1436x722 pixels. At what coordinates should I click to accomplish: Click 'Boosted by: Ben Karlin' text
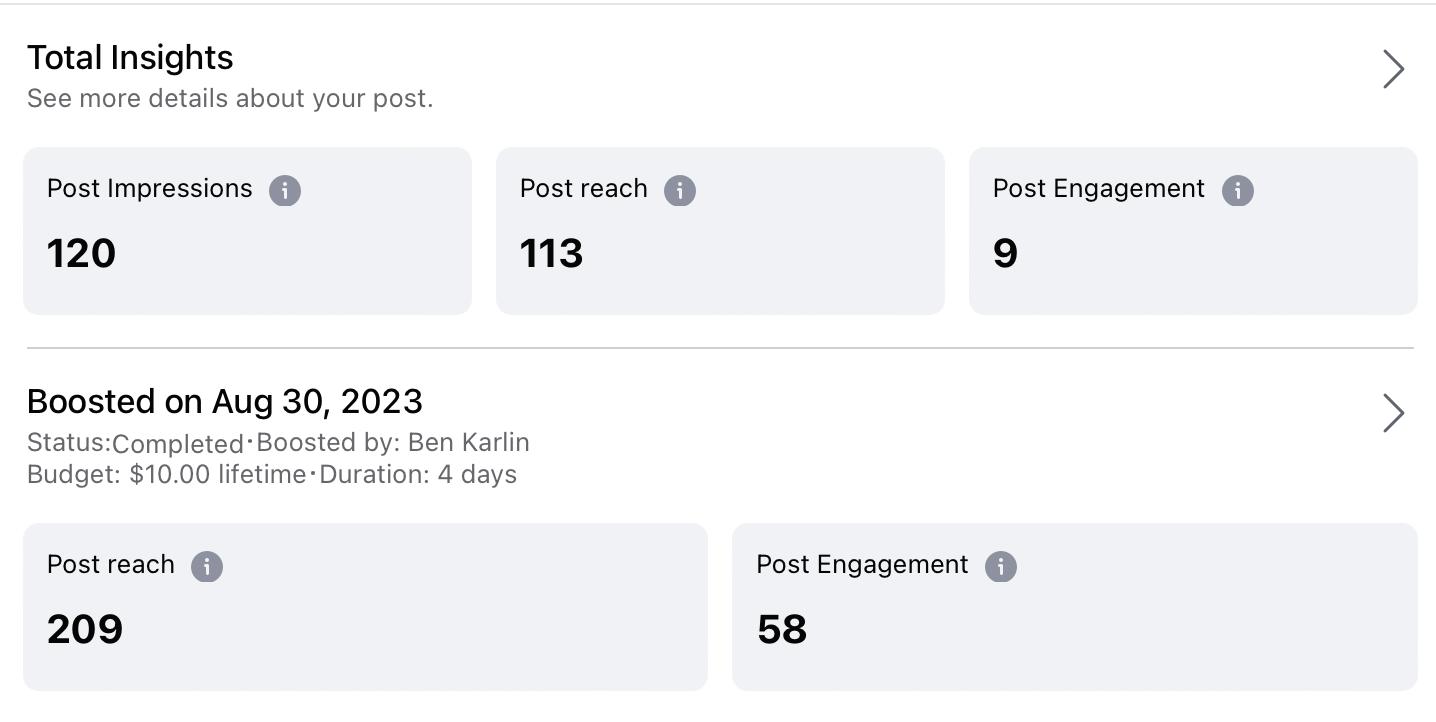(393, 443)
